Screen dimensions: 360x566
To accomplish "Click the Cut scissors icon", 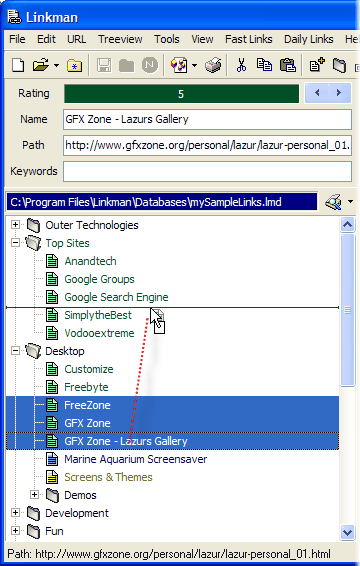I will coord(241,65).
